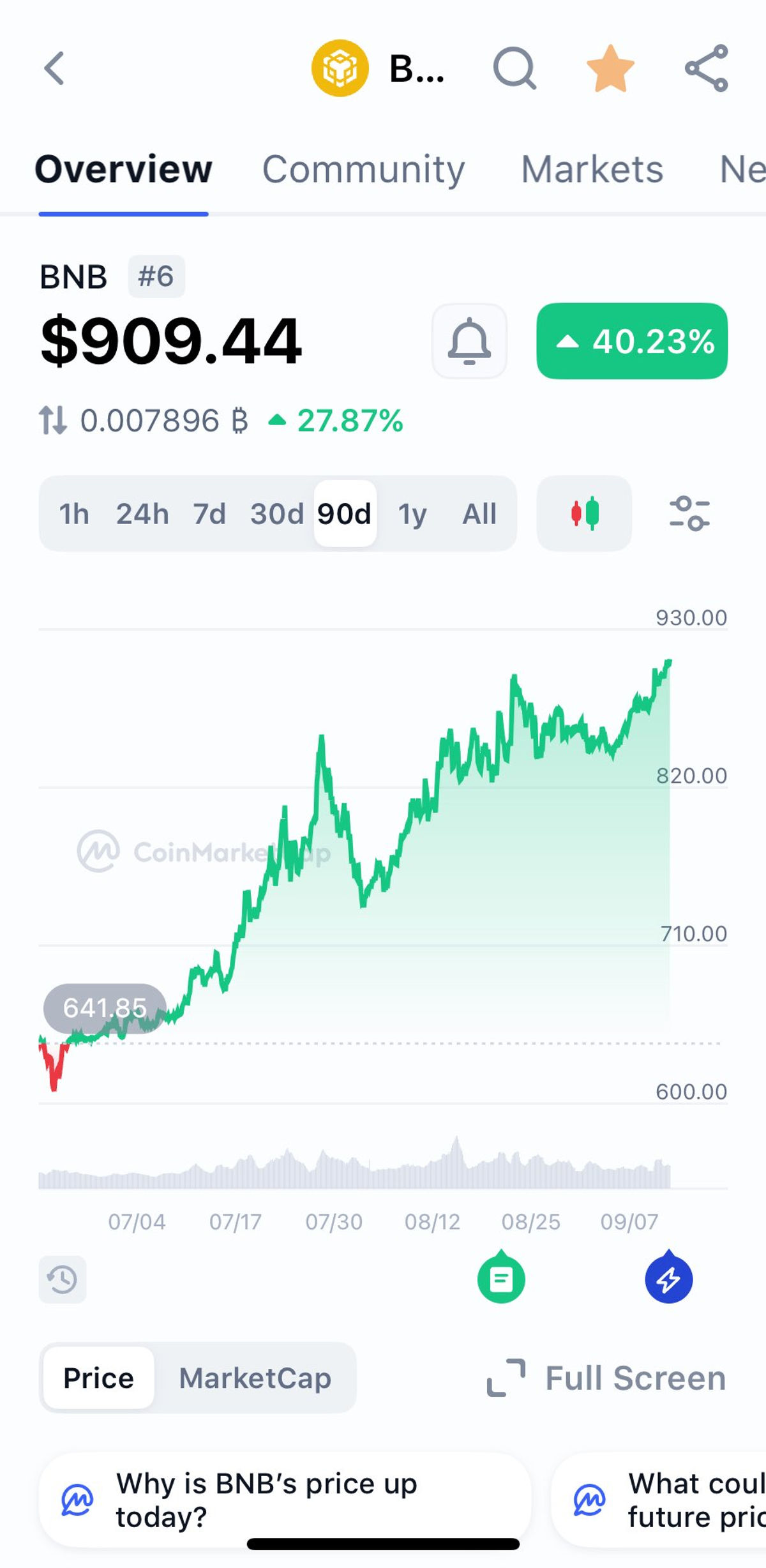The image size is (766, 1568).
Task: Select the 7d time range
Action: [x=209, y=514]
